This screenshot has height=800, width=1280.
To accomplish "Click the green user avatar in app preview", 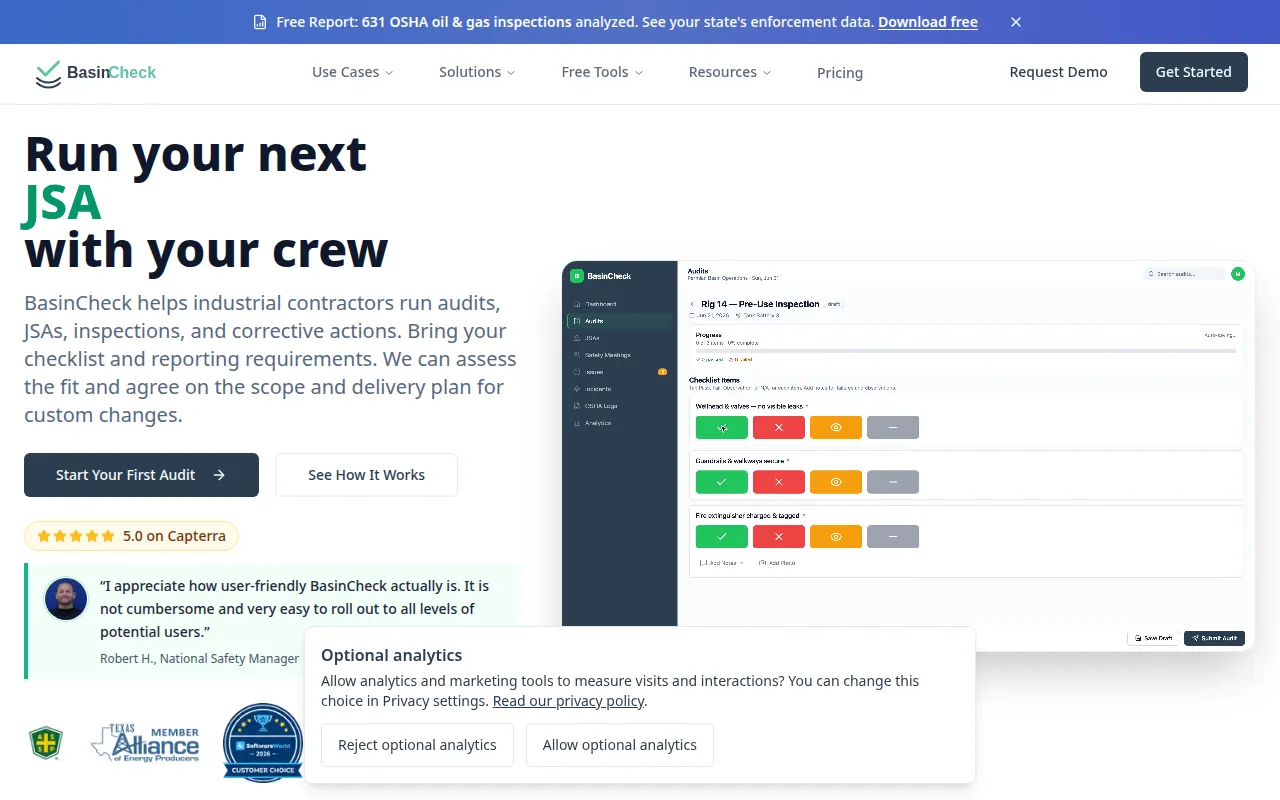I will pos(1238,274).
